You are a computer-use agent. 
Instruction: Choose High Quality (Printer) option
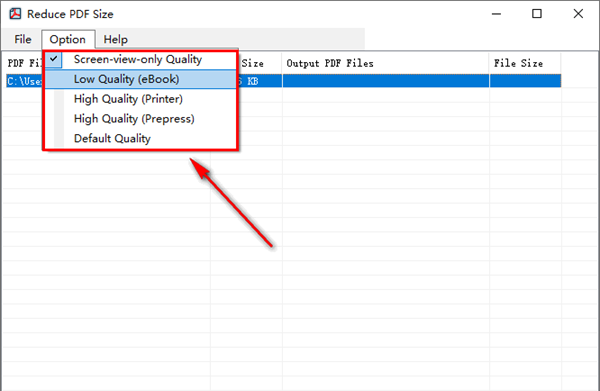(x=140, y=99)
